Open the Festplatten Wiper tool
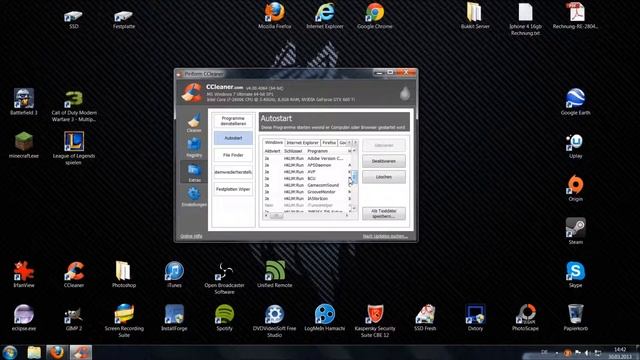 (x=233, y=189)
